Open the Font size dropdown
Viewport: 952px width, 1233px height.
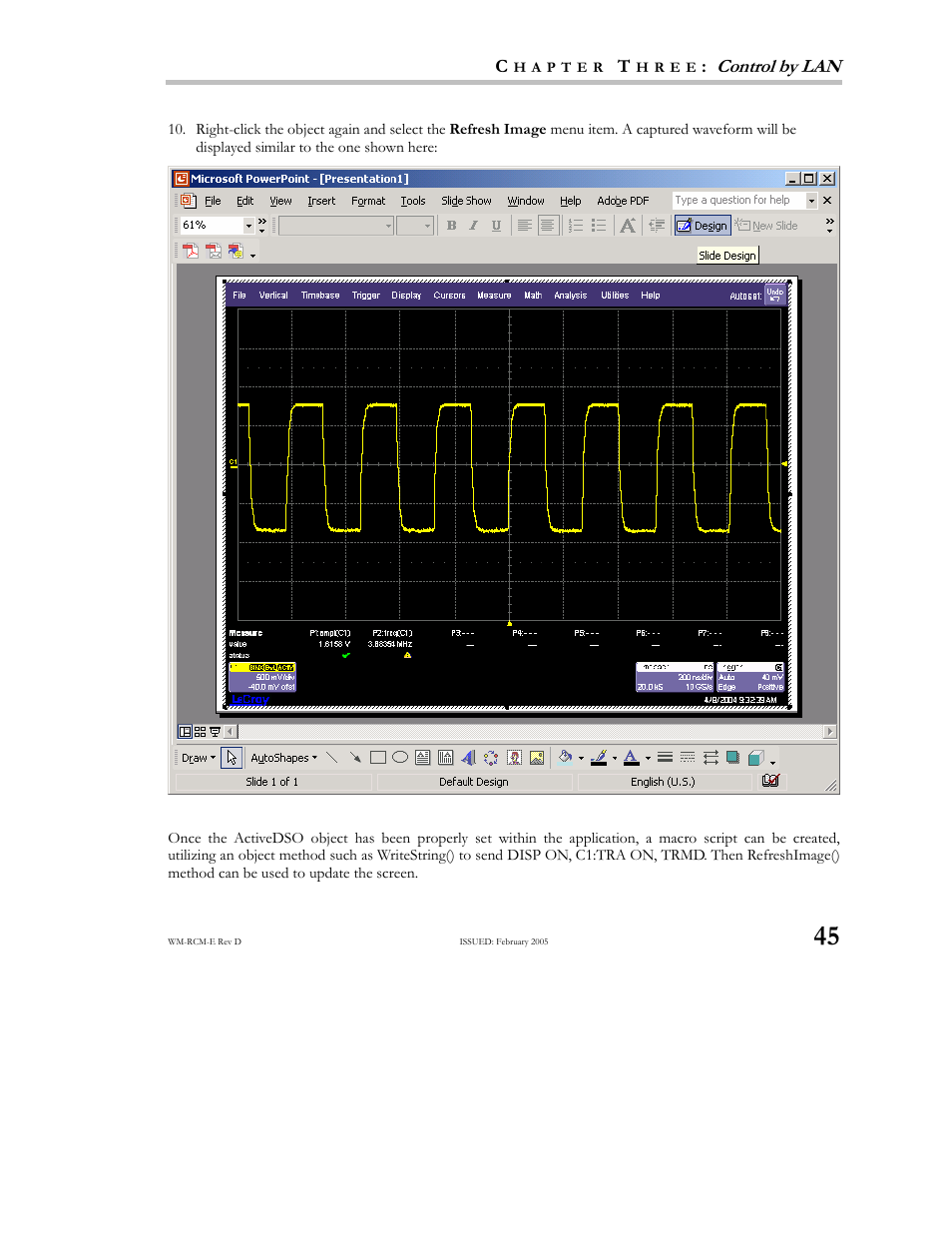428,226
